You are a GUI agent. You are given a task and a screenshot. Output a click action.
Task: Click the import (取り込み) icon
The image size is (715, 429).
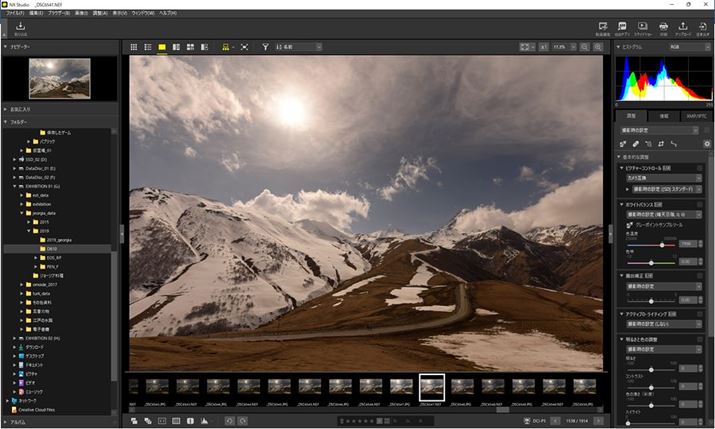point(20,28)
